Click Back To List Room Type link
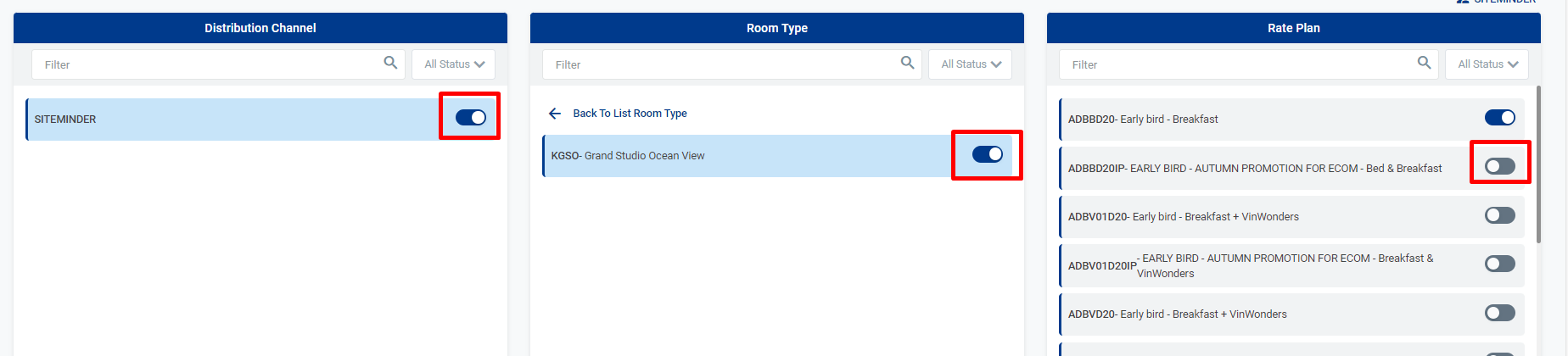1568x356 pixels. [x=630, y=114]
